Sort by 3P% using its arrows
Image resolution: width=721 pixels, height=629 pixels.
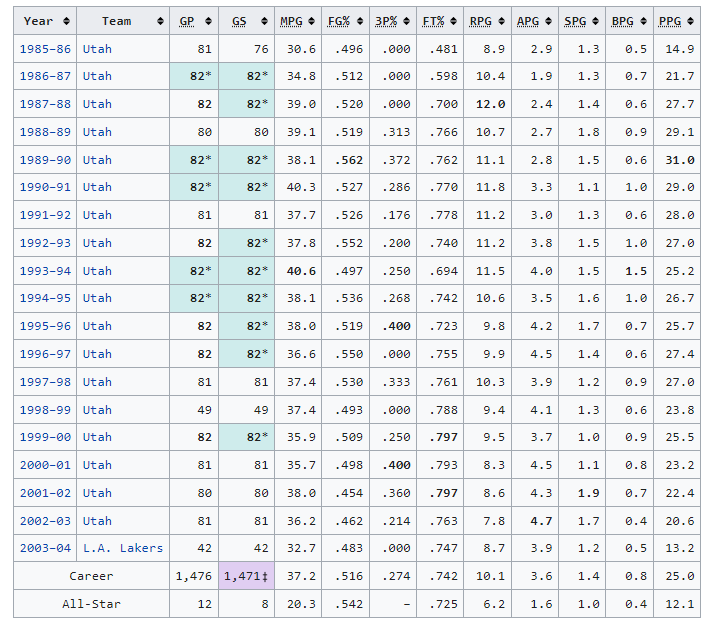(406, 21)
